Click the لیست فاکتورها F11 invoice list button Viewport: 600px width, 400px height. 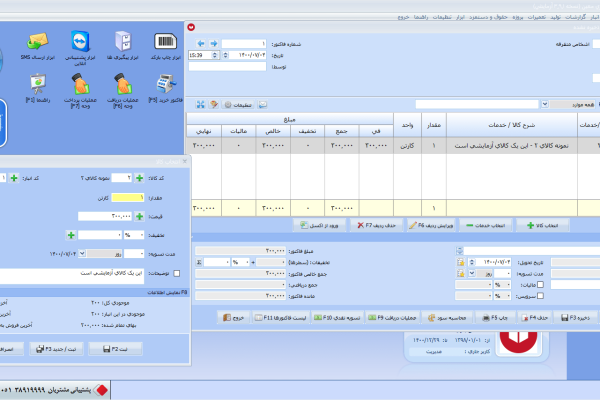[x=281, y=318]
